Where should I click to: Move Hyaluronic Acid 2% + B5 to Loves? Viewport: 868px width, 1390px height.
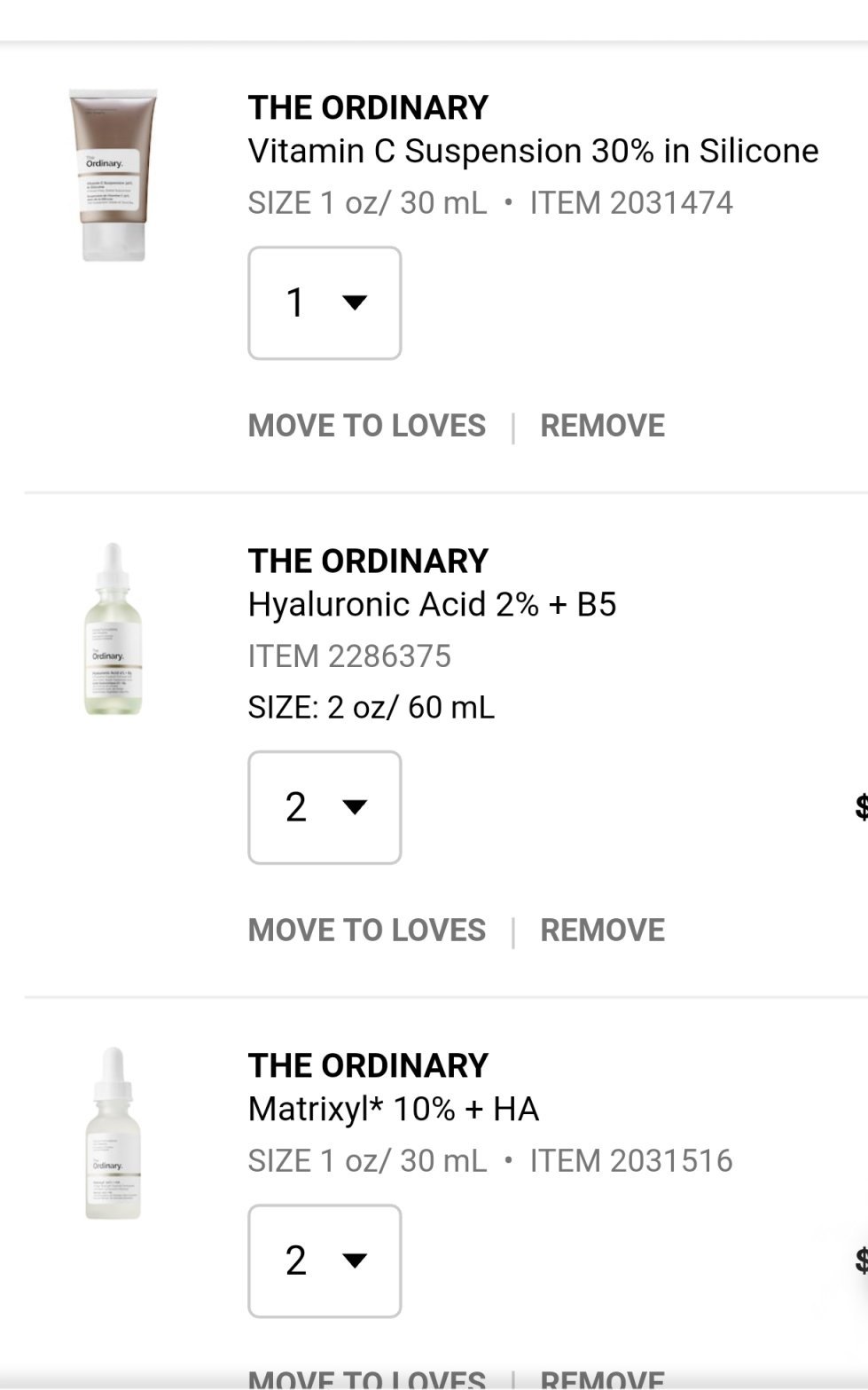(367, 931)
